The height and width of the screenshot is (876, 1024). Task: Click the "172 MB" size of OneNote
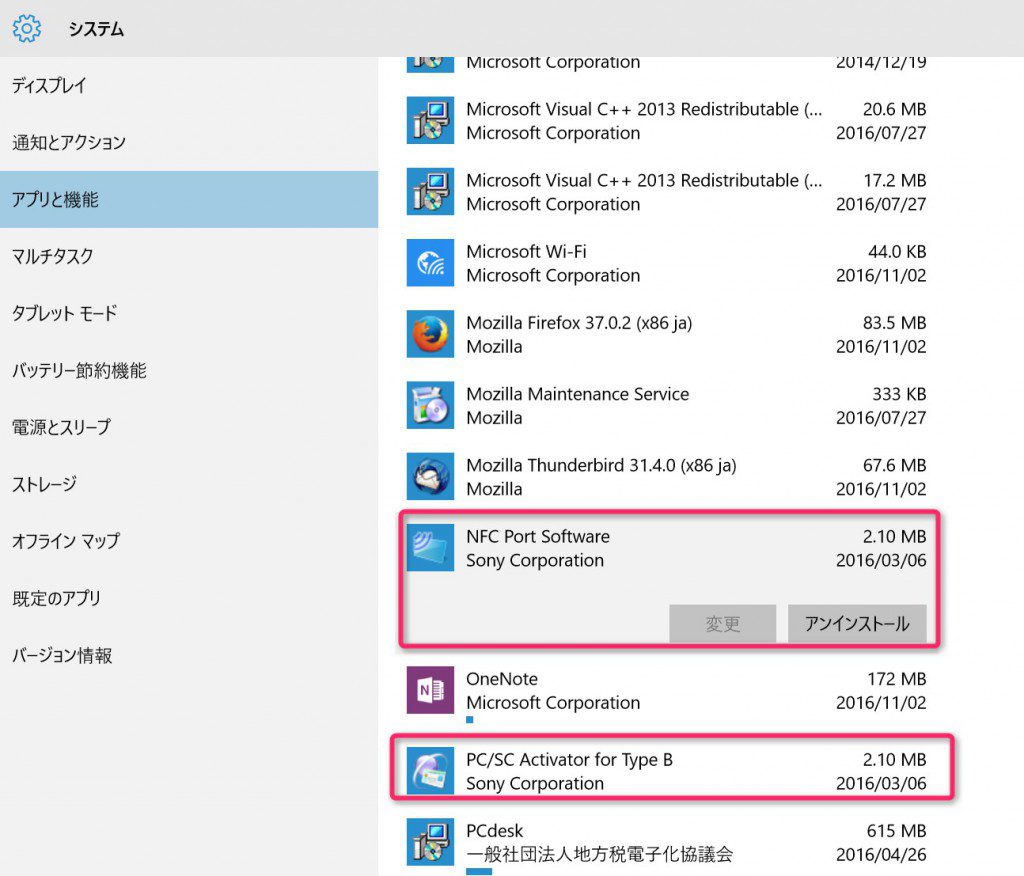pos(897,679)
